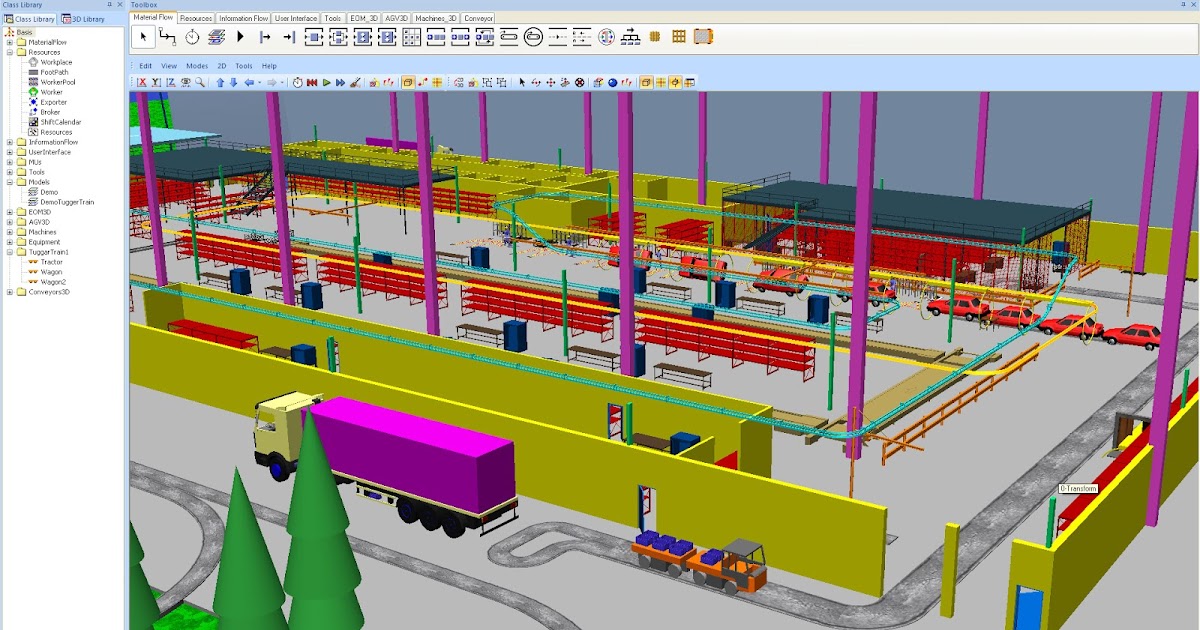Open the Worker object in Resources

[x=53, y=91]
